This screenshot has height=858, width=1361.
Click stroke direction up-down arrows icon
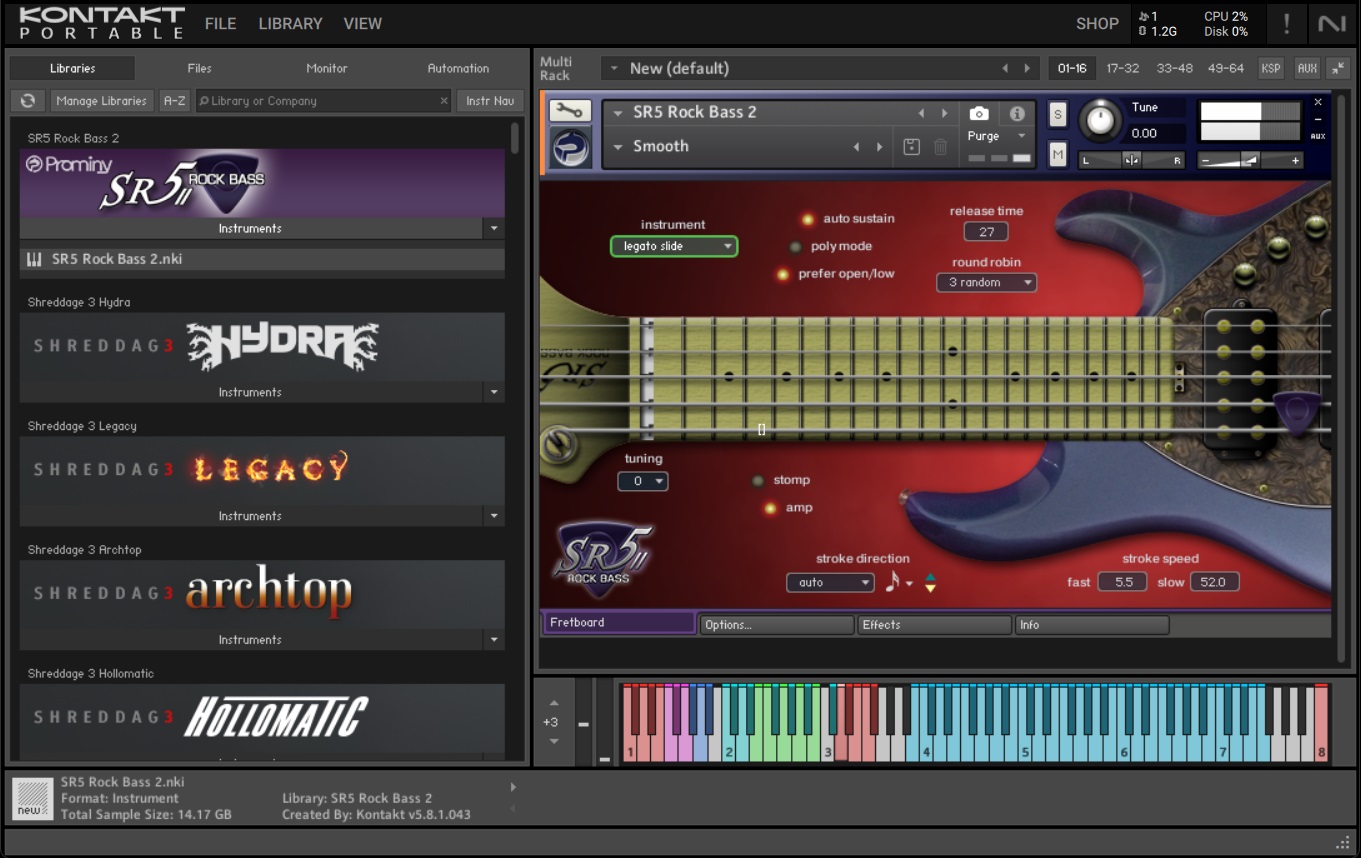(930, 583)
